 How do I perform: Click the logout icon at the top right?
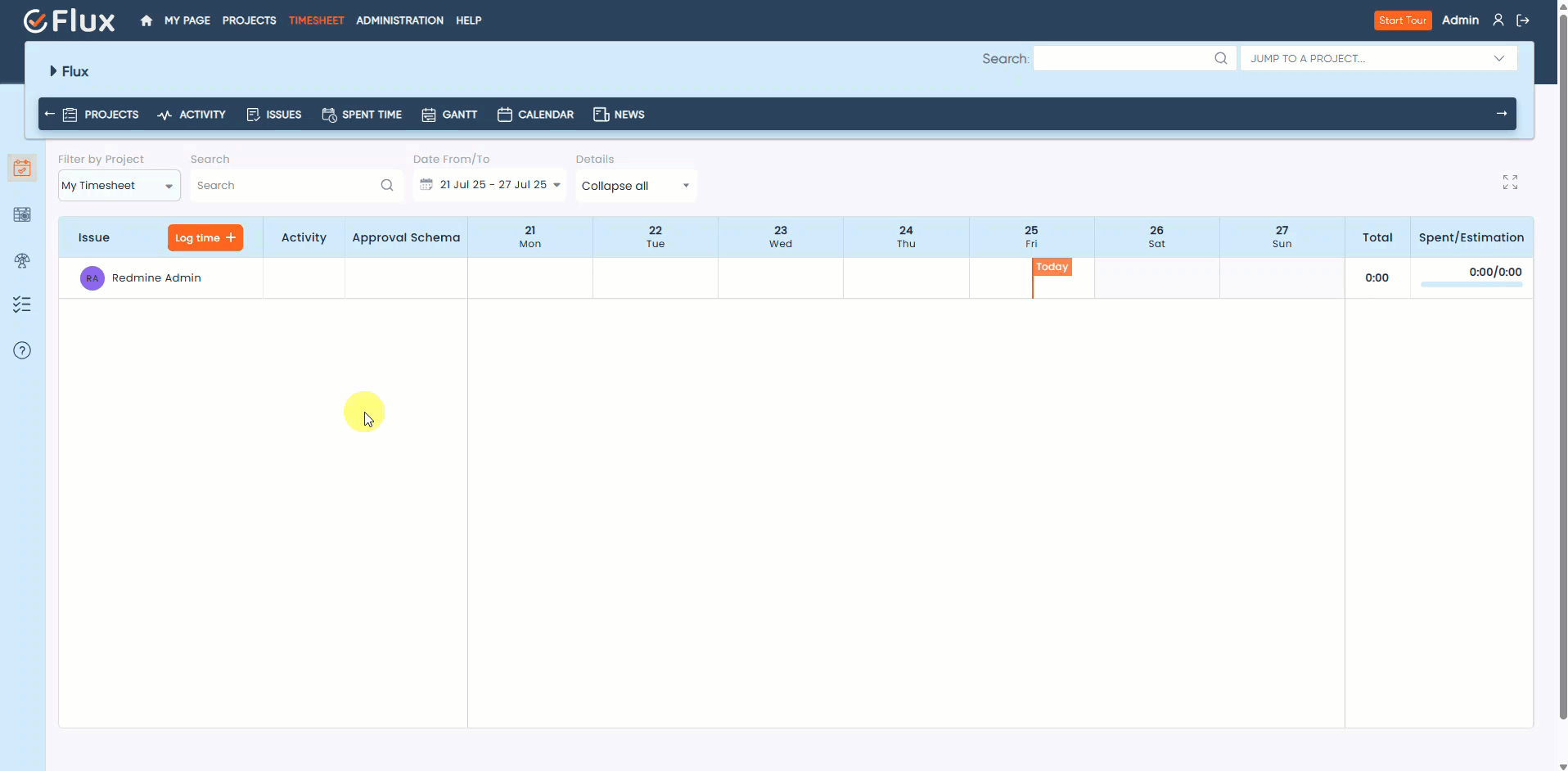(1523, 20)
